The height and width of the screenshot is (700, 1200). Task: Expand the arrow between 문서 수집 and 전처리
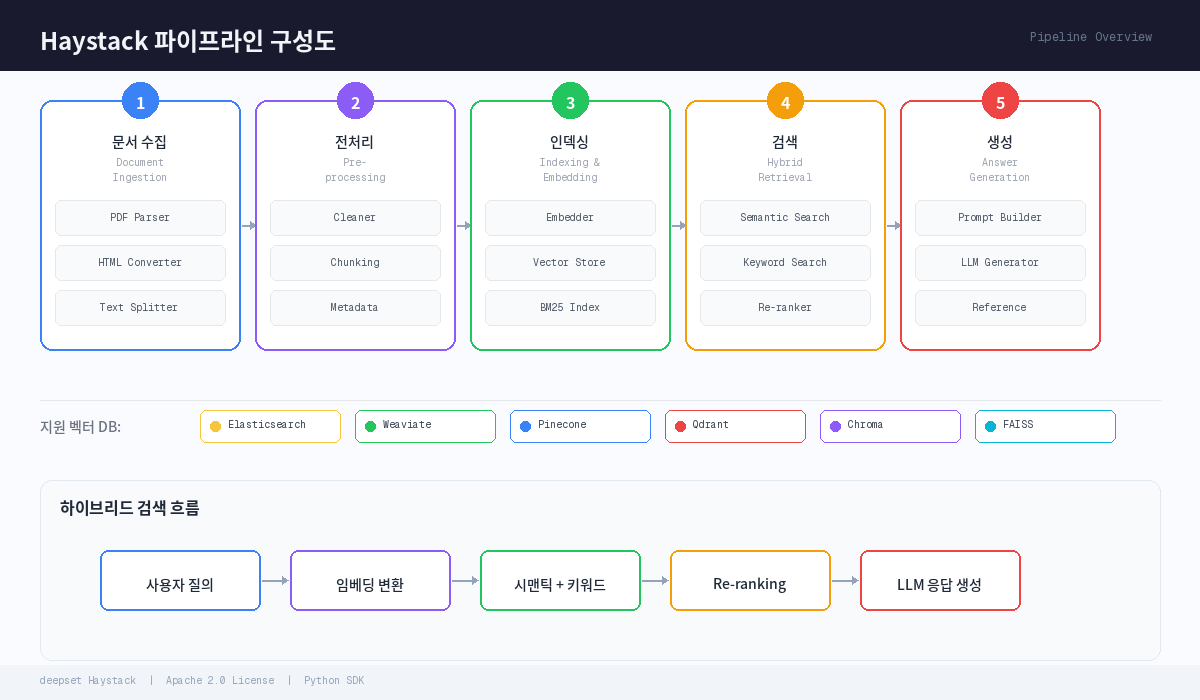coord(248,226)
